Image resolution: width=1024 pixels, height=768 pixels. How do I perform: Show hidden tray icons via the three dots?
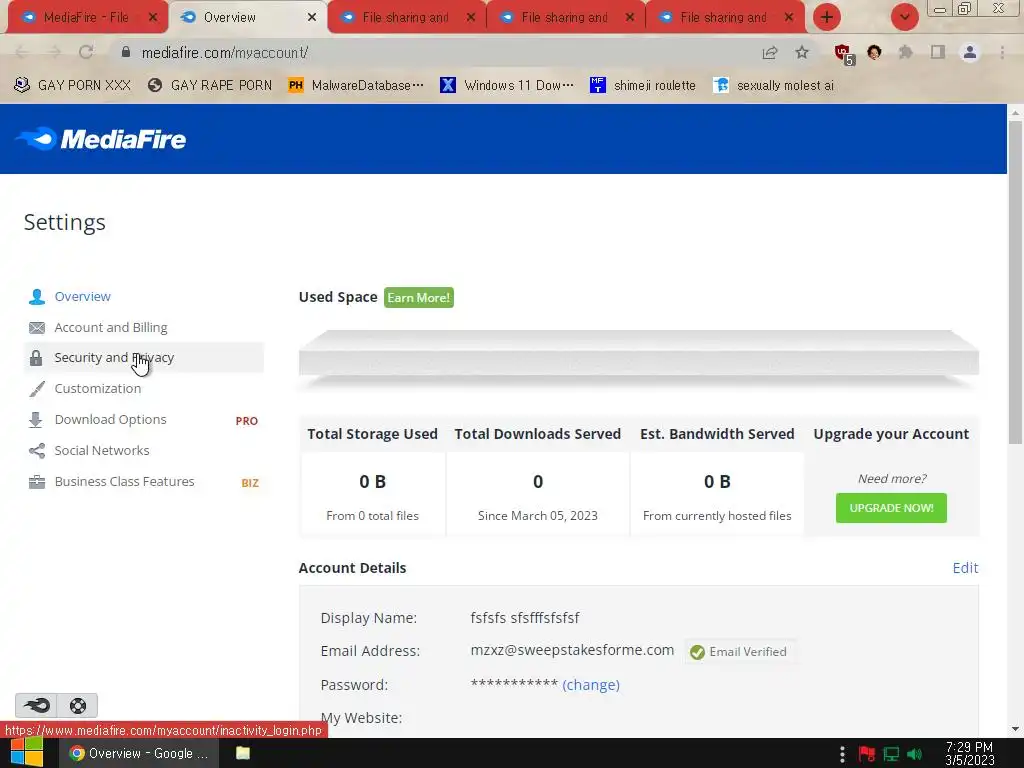coord(842,754)
